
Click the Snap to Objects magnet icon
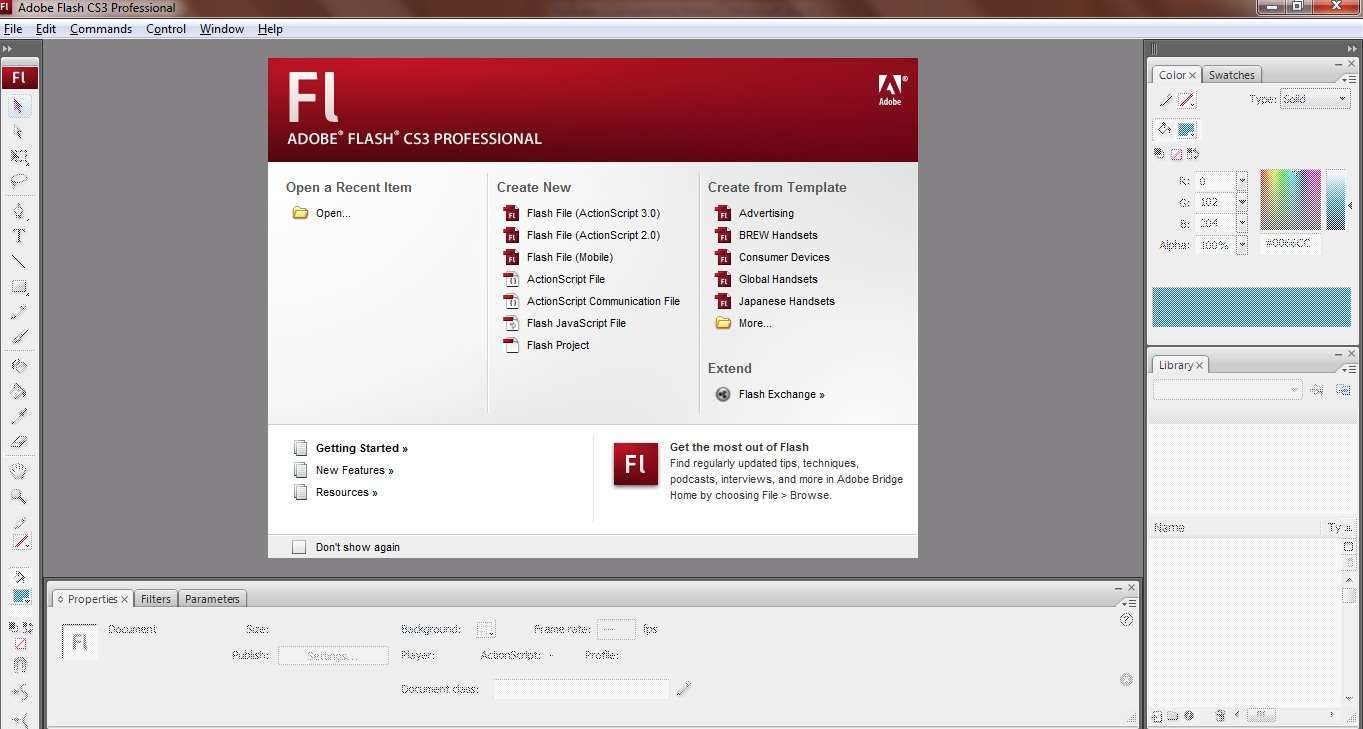click(20, 665)
